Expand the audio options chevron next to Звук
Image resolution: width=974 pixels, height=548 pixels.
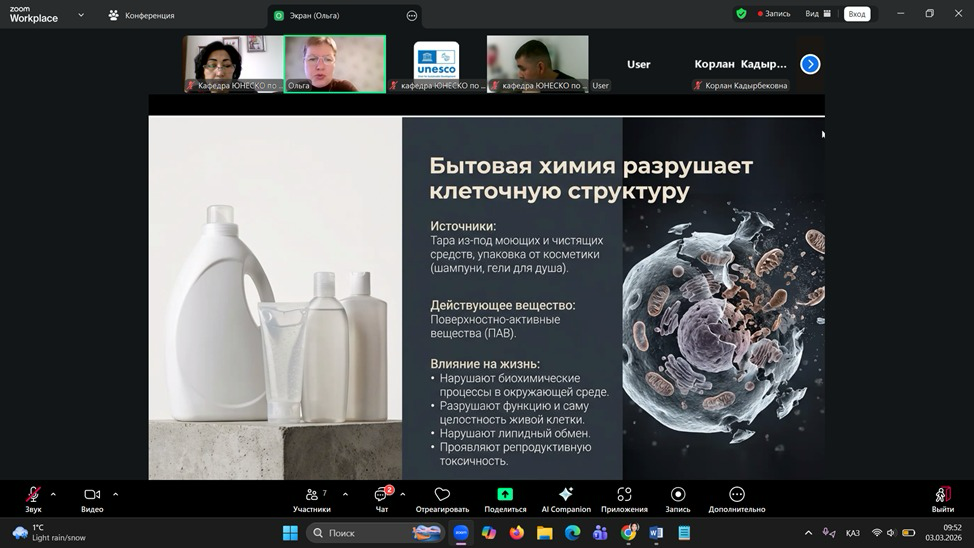tap(53, 494)
